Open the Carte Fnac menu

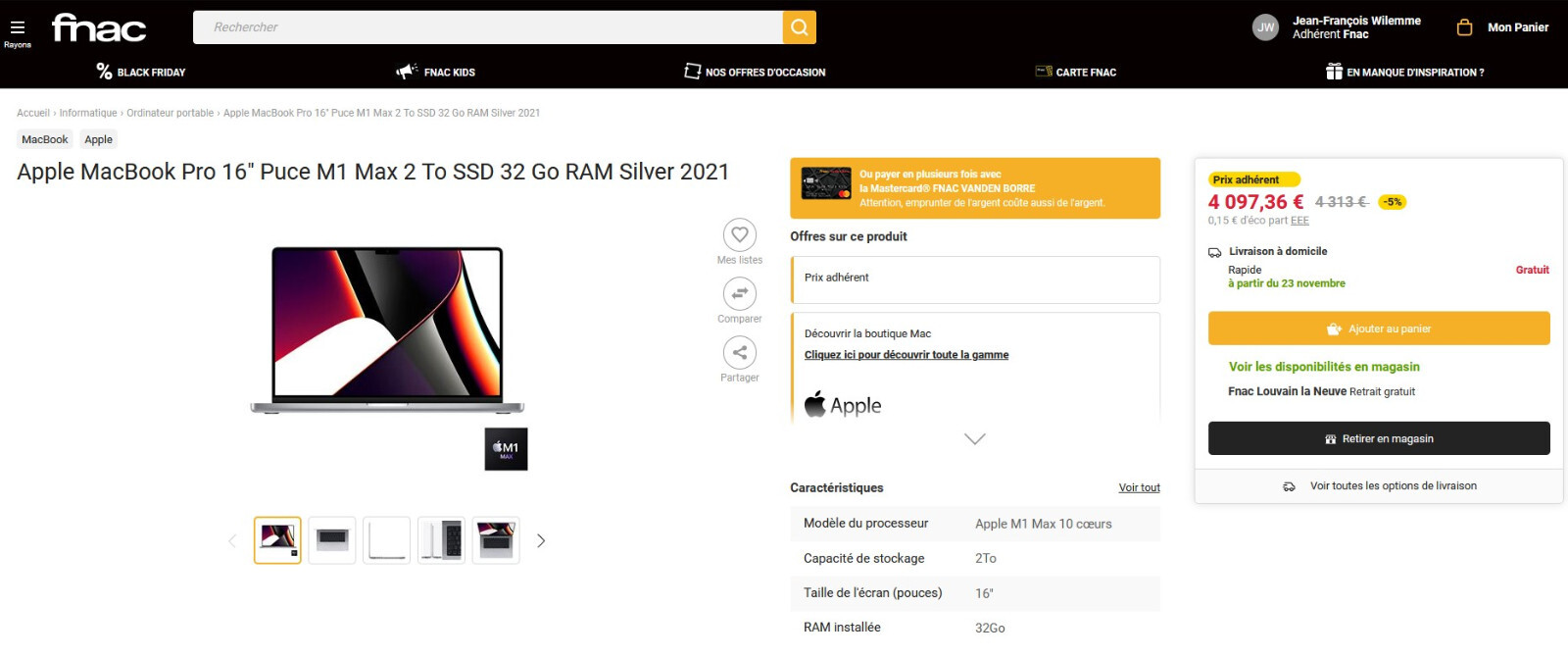point(1075,72)
